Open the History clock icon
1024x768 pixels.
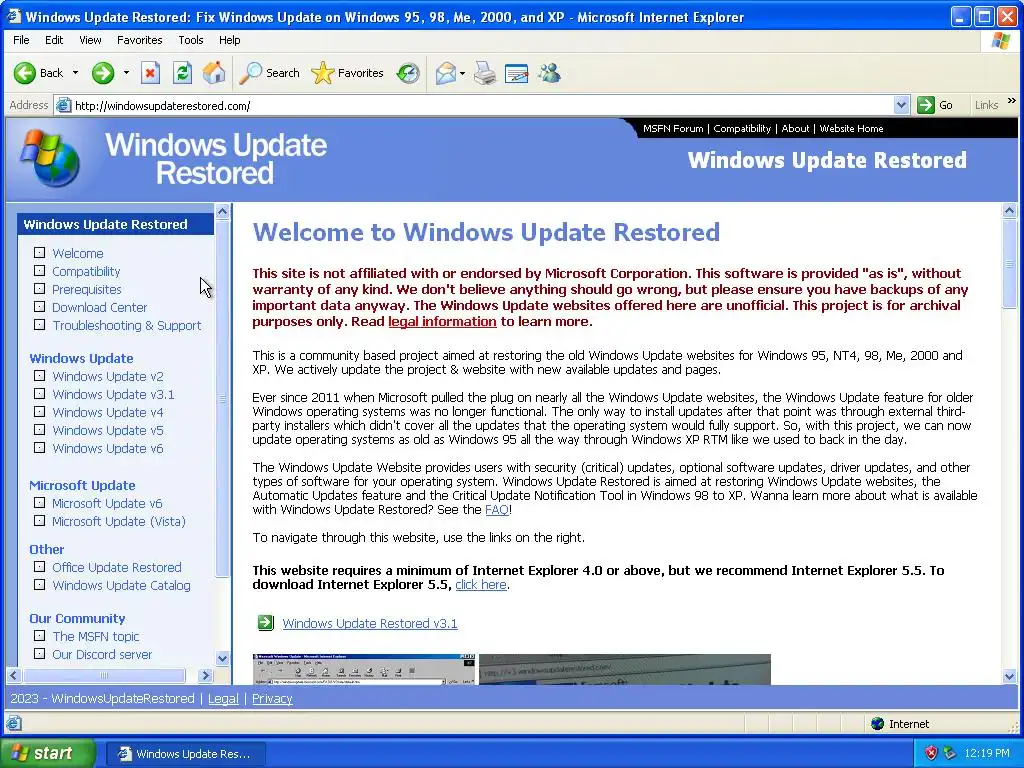pyautogui.click(x=408, y=73)
